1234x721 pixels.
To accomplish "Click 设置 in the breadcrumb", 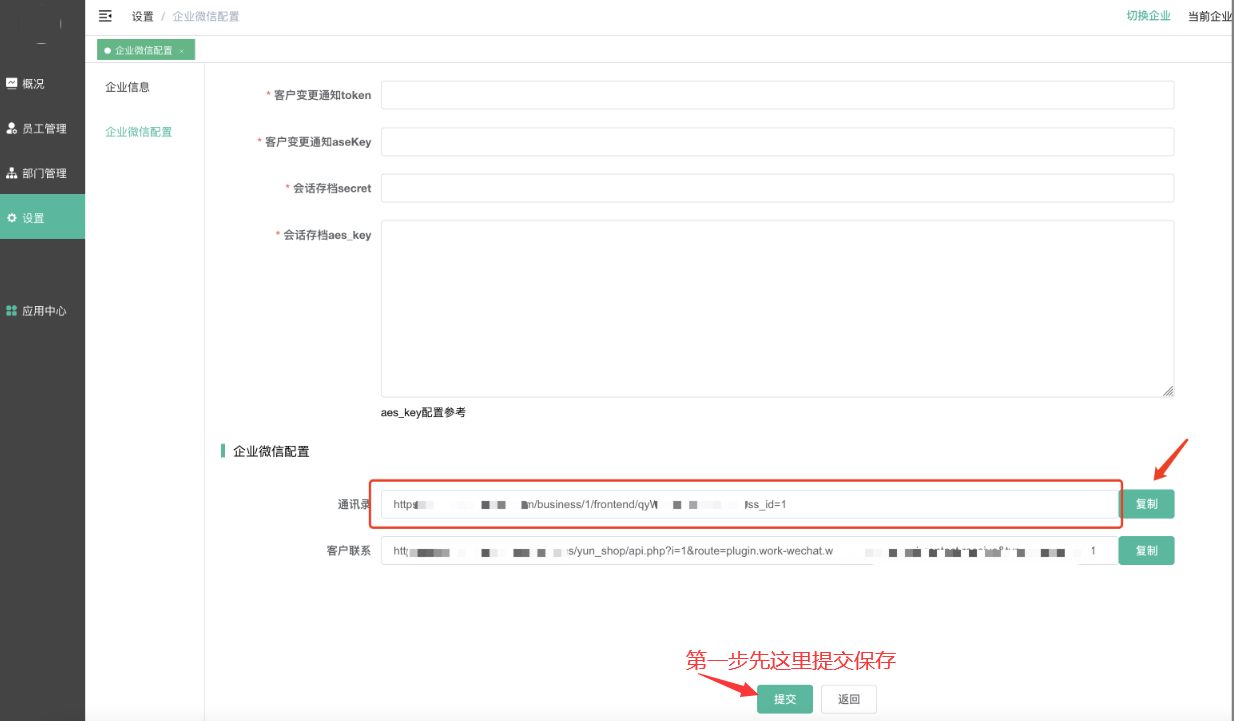I will 143,17.
